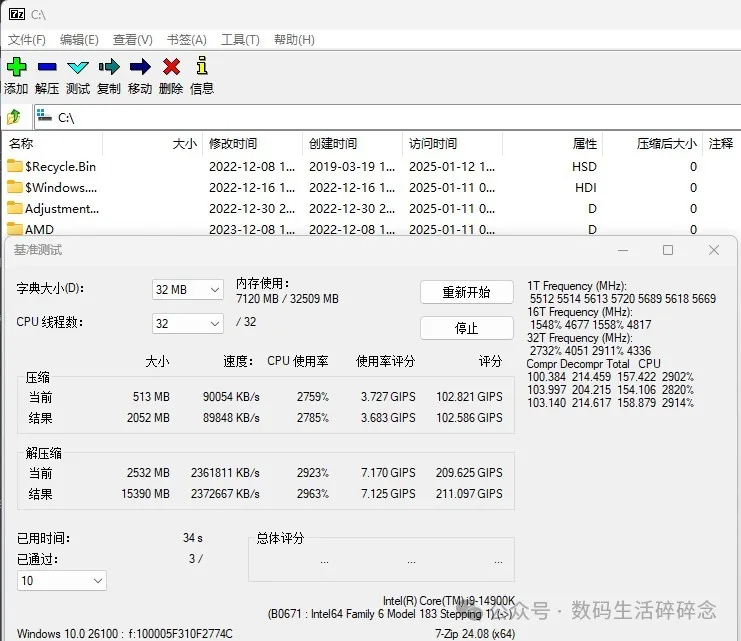Viewport: 741px width, 641px height.
Task: Click the C:\ address path field
Action: pos(388,117)
